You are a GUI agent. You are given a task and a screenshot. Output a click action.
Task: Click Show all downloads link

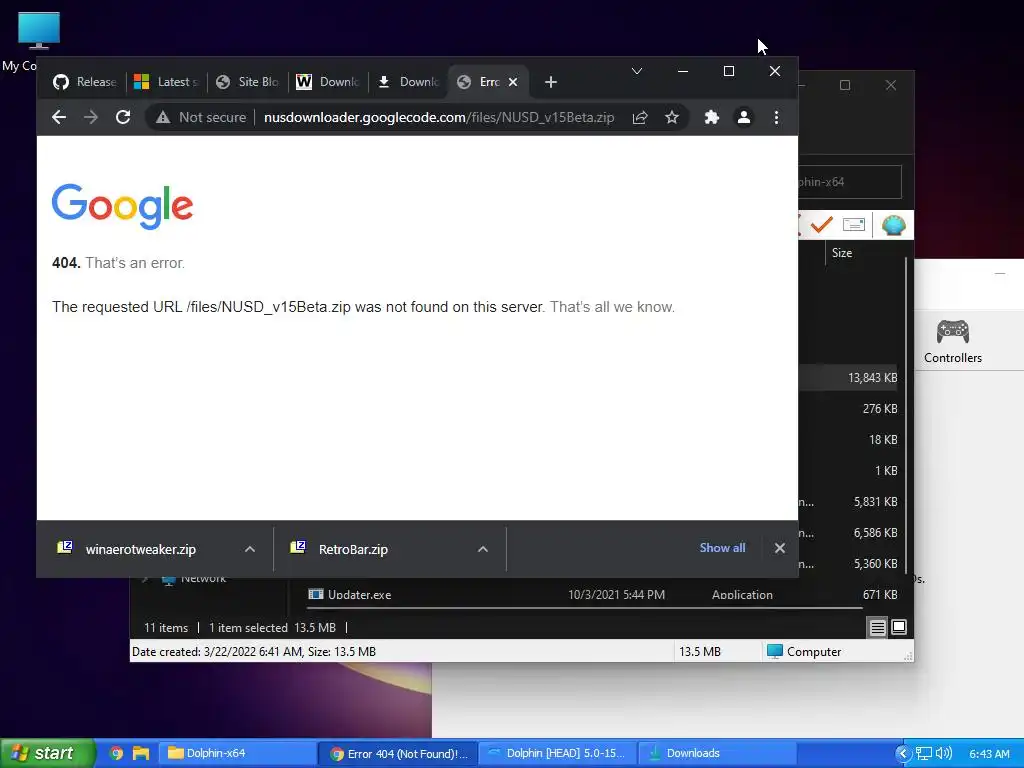[722, 548]
